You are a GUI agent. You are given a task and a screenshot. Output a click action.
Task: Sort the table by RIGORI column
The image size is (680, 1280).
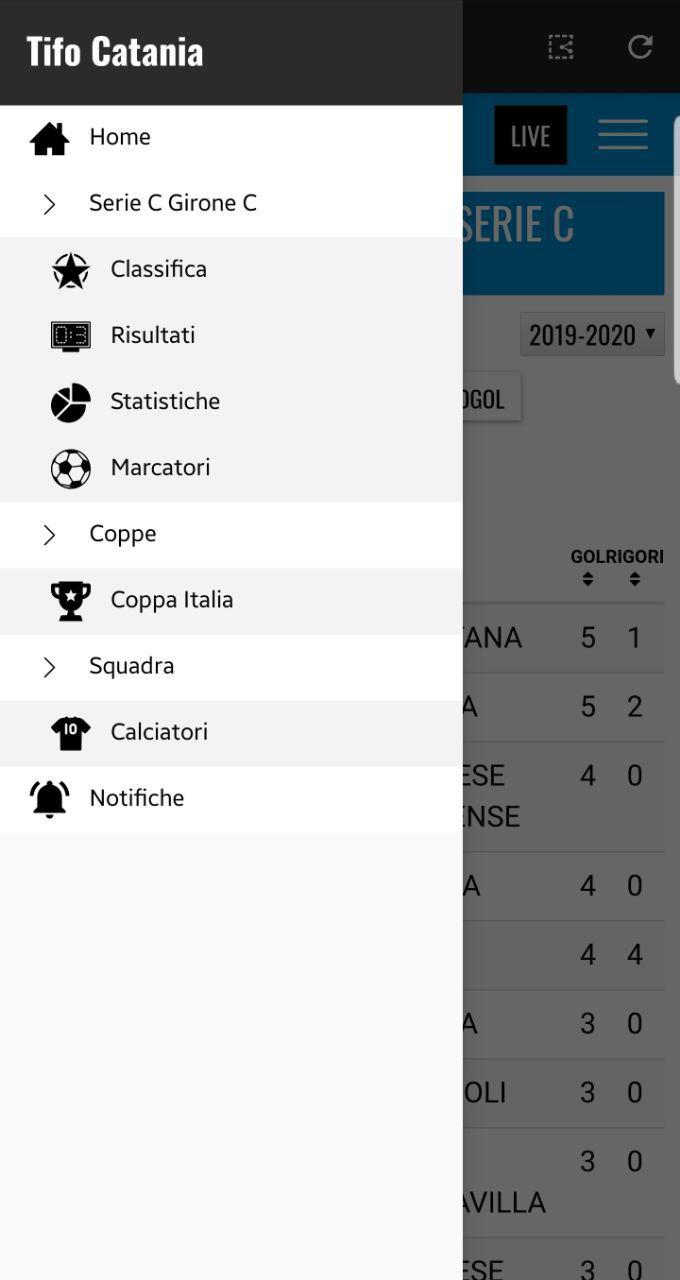[634, 568]
